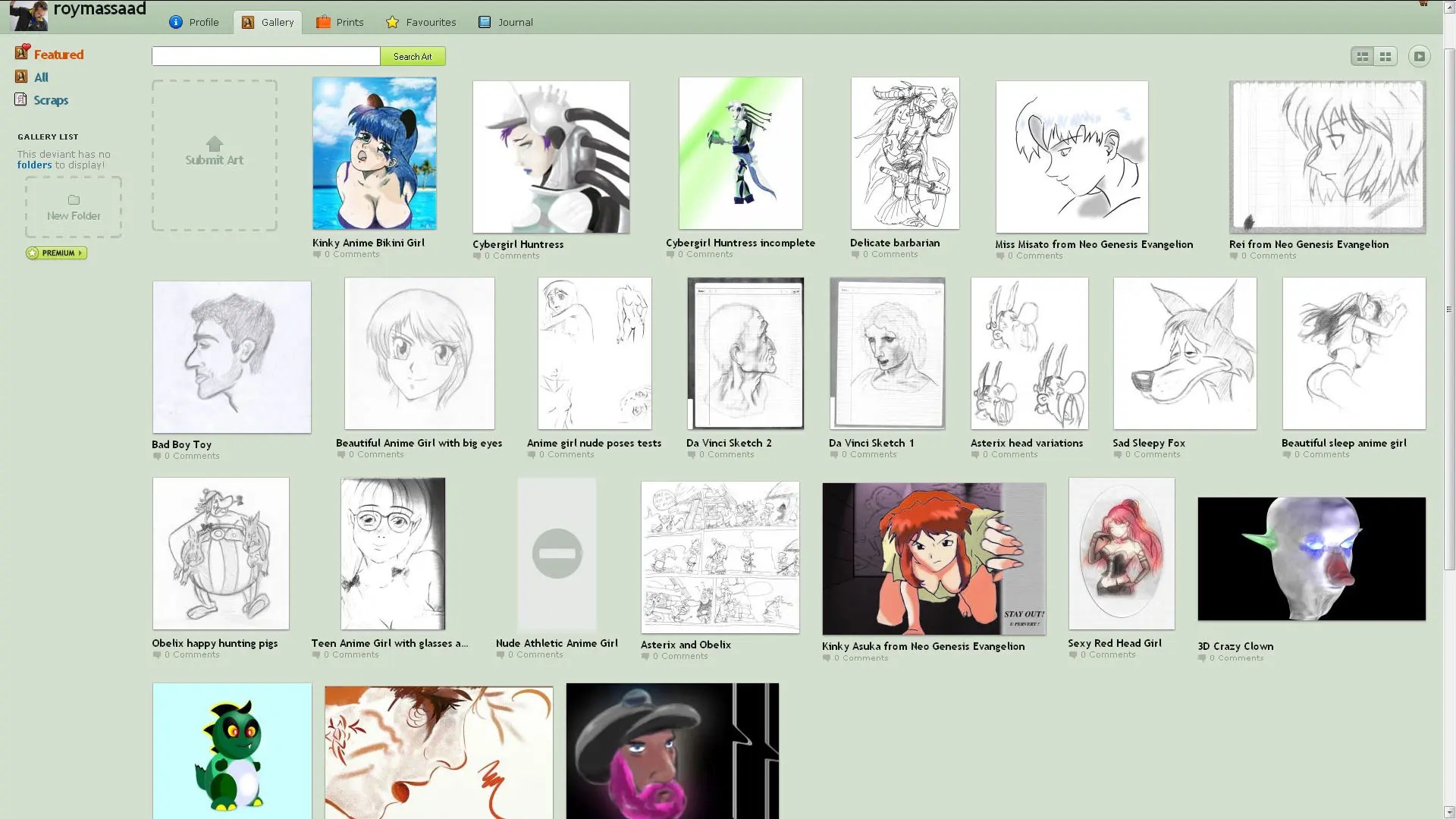Screen dimensions: 1456x819
Task: Create a New Folder
Action: [74, 207]
